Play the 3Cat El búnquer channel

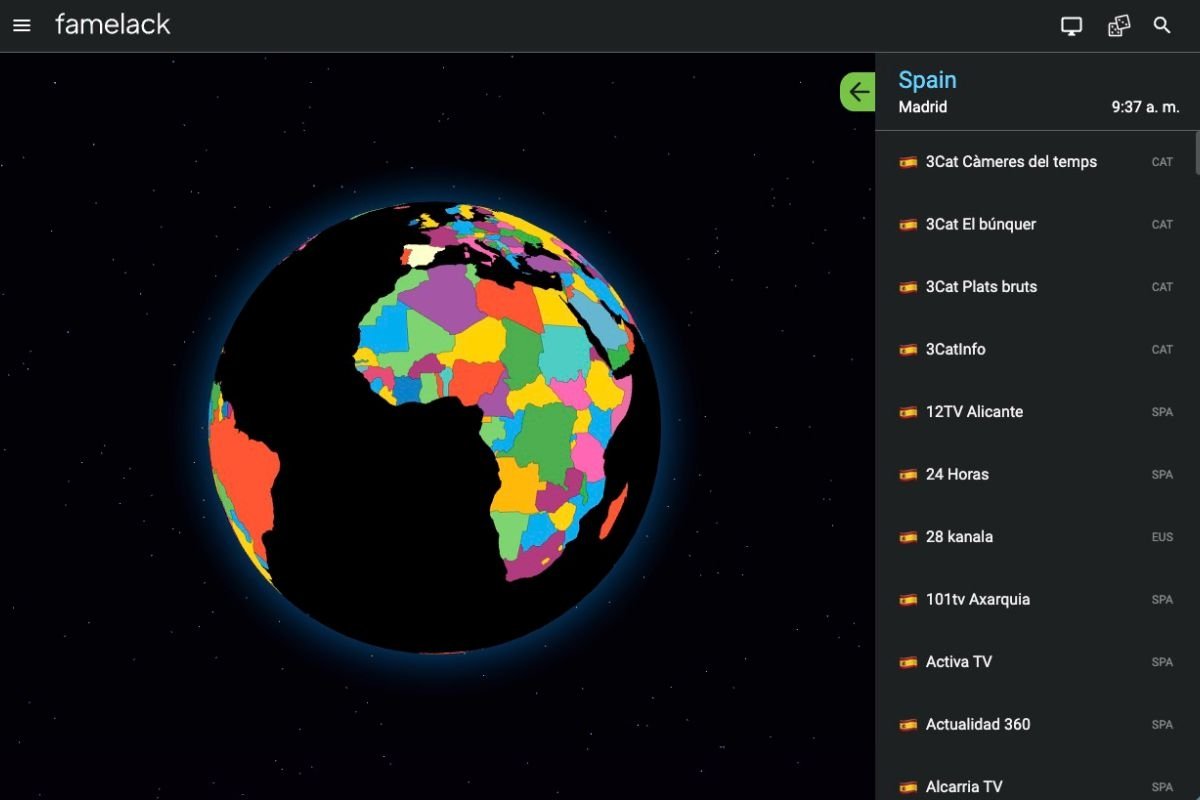(x=980, y=224)
